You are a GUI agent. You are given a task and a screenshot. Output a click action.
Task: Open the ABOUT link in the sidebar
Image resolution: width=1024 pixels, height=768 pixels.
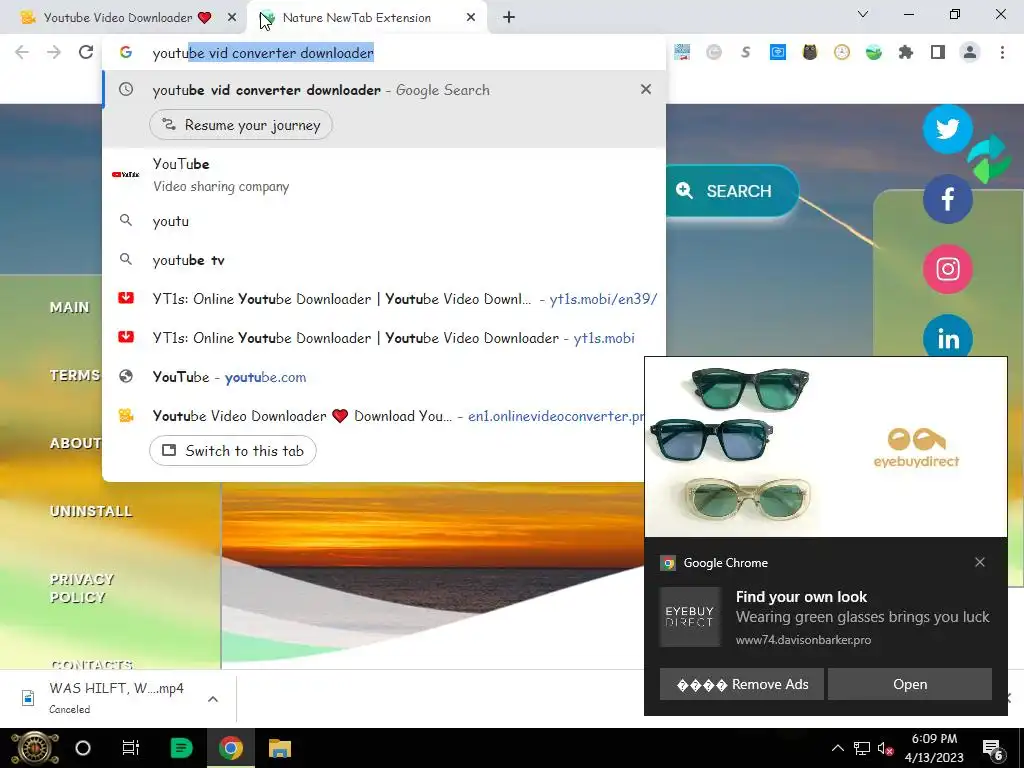pos(76,443)
